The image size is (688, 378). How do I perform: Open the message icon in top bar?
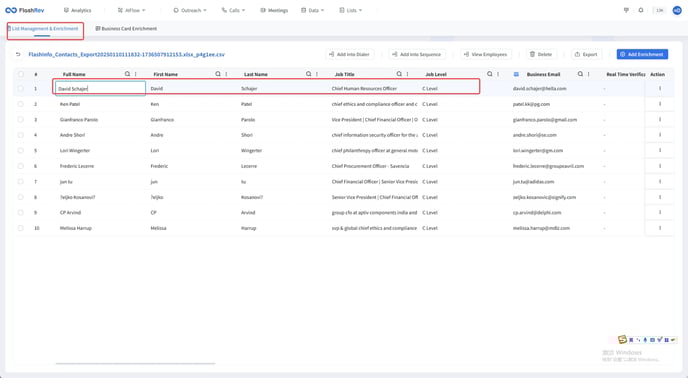[x=626, y=10]
